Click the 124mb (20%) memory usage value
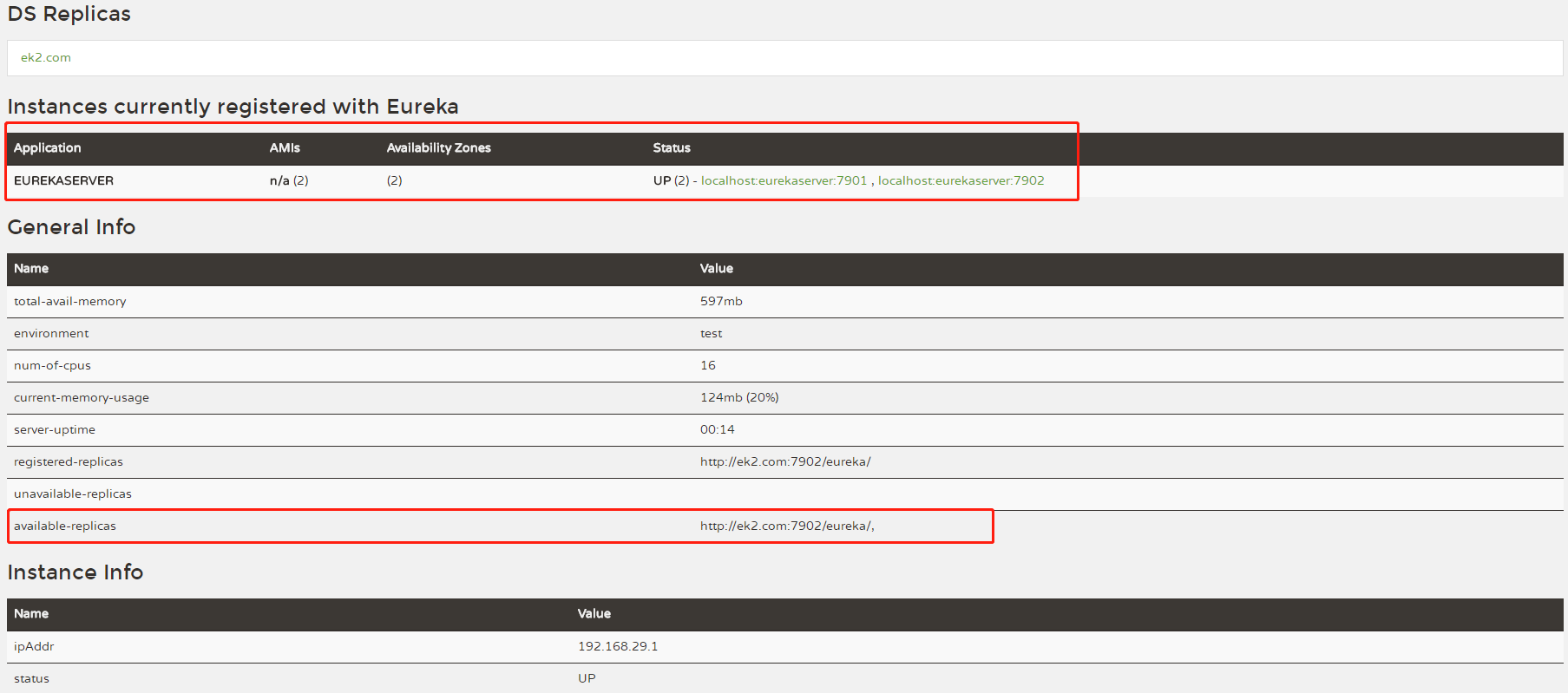 tap(739, 397)
